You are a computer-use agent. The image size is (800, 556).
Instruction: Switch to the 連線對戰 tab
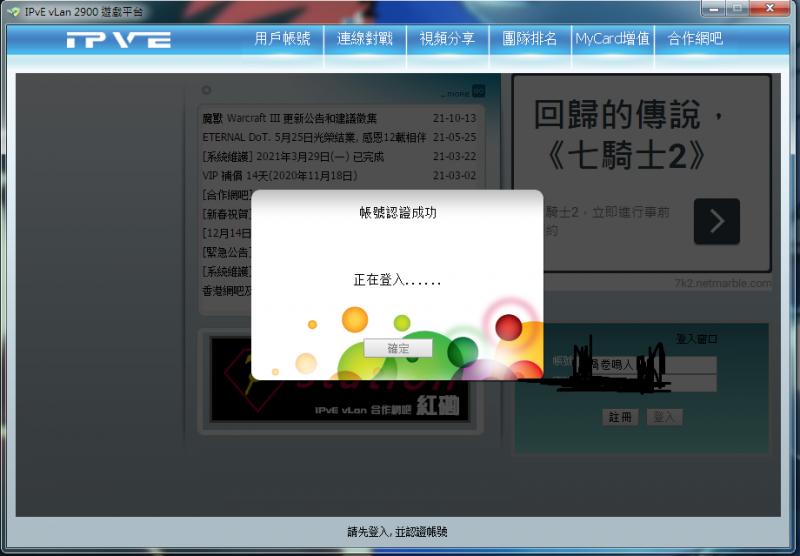(x=365, y=39)
